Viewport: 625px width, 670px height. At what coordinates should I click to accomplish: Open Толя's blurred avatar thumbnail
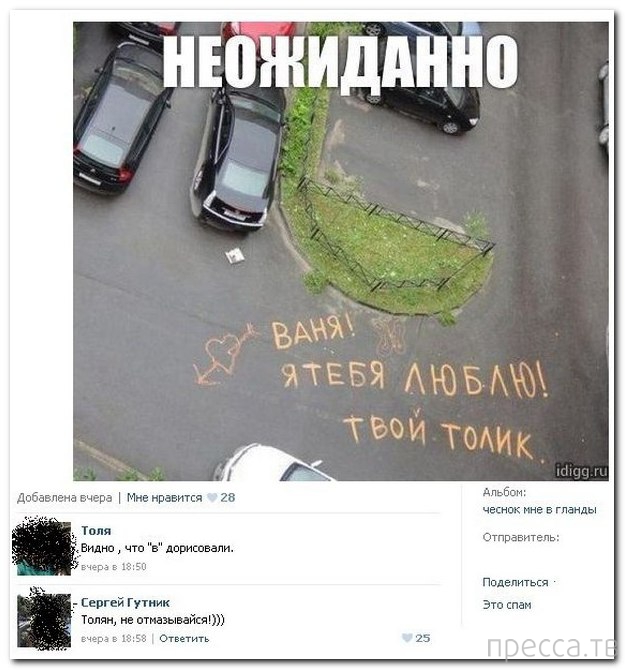(44, 547)
